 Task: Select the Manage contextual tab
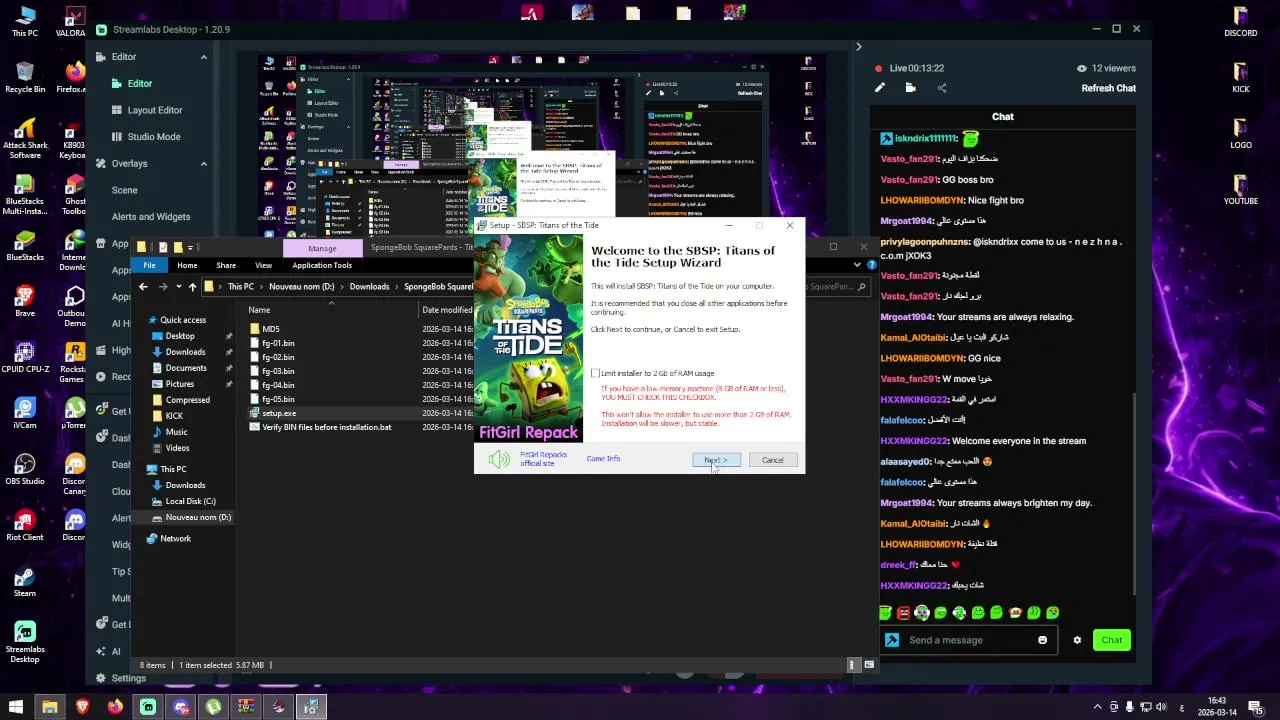coord(322,248)
